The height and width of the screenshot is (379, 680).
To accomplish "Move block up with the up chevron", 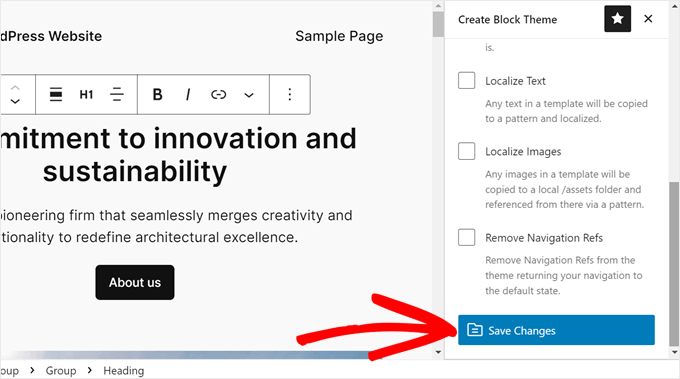I will point(15,88).
